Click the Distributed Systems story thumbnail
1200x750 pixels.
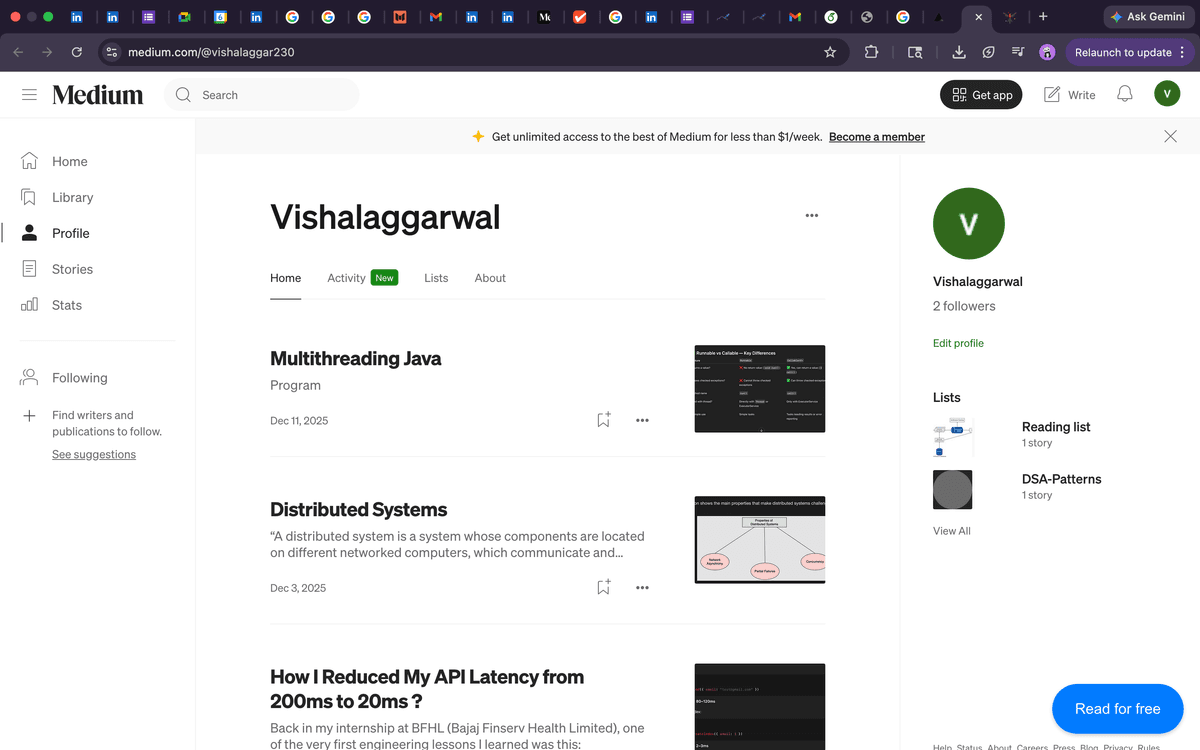(x=760, y=540)
